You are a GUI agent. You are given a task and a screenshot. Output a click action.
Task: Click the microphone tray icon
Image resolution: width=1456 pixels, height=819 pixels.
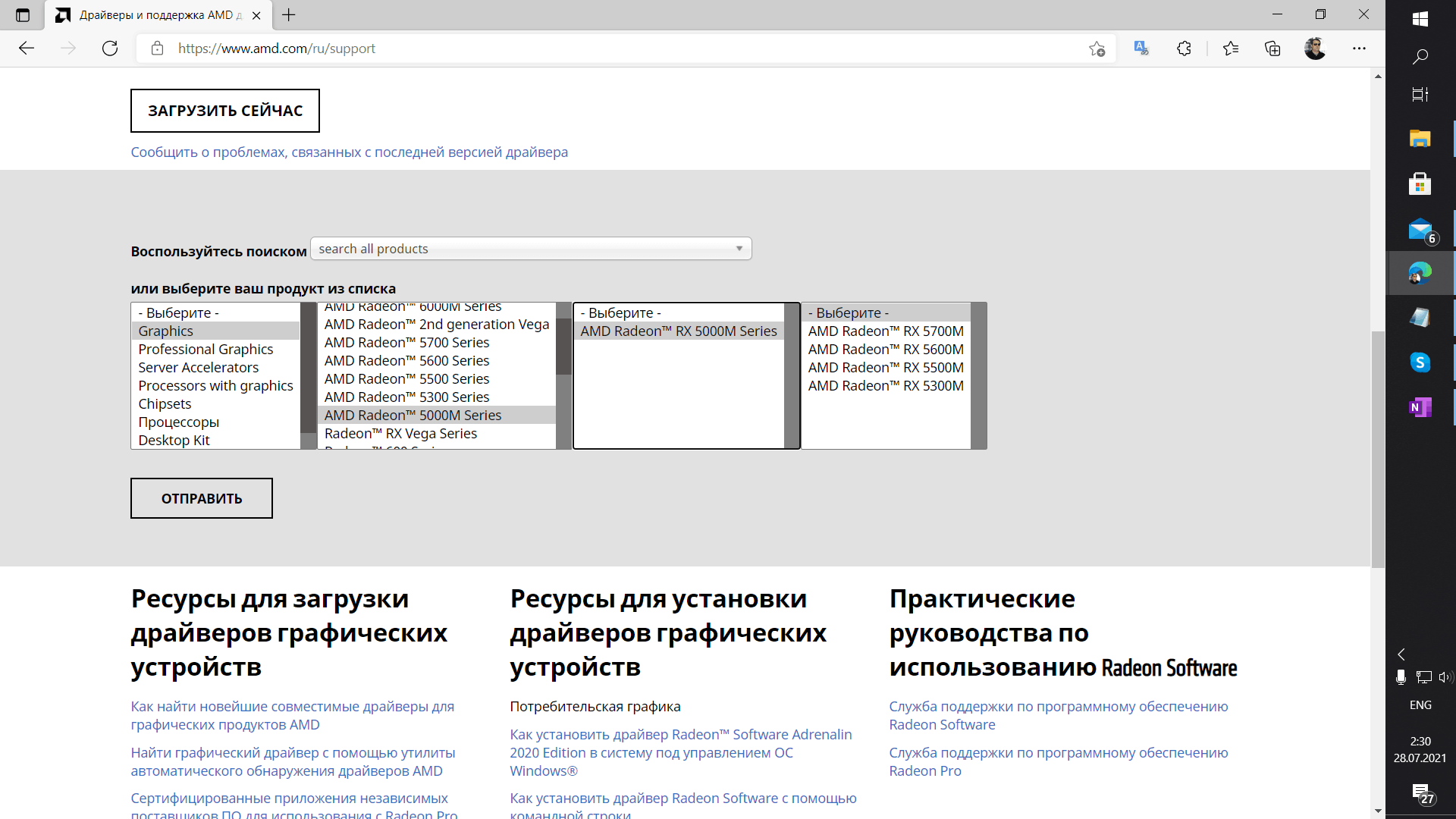pos(1401,677)
